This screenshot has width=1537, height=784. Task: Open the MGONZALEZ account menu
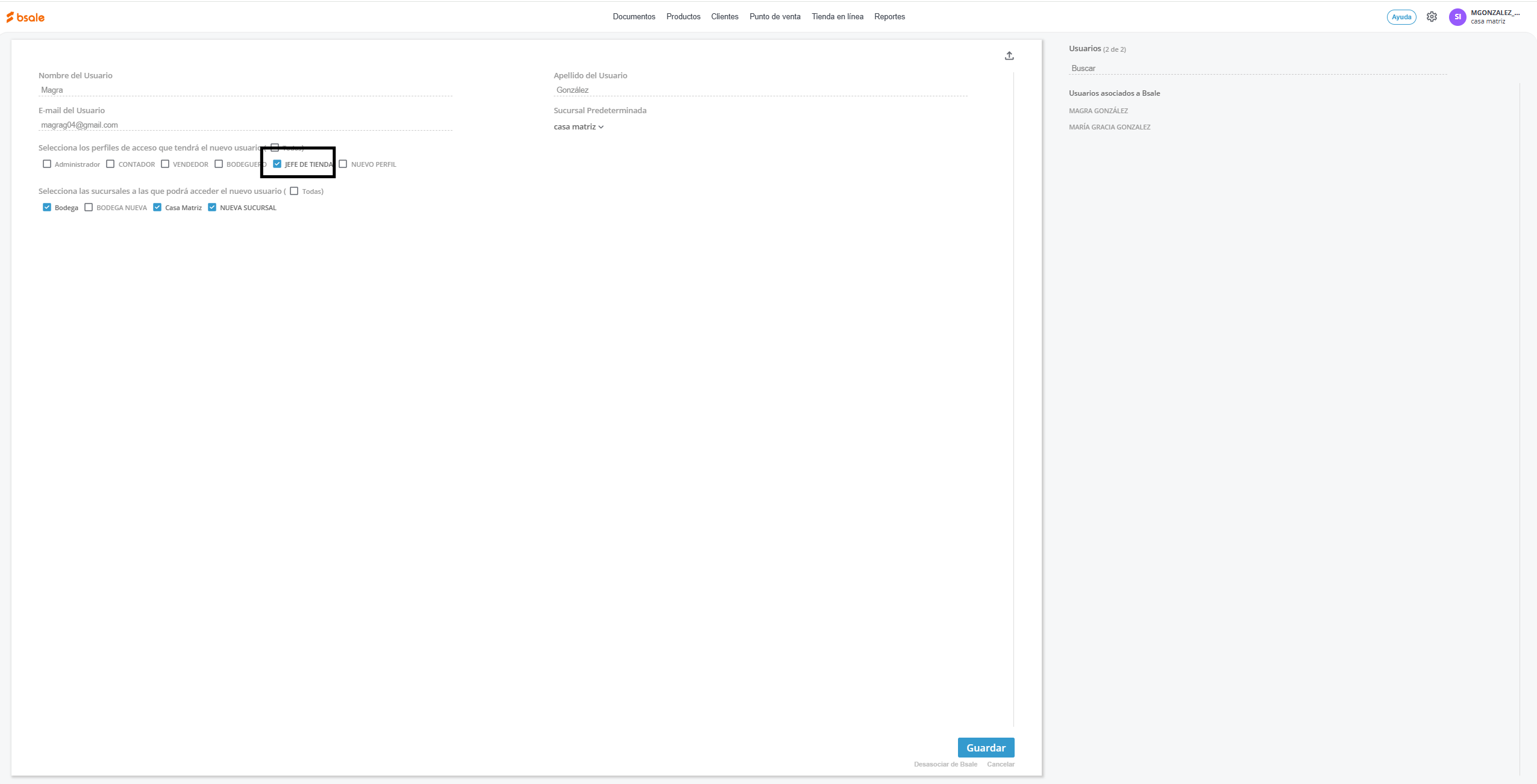[x=1494, y=16]
